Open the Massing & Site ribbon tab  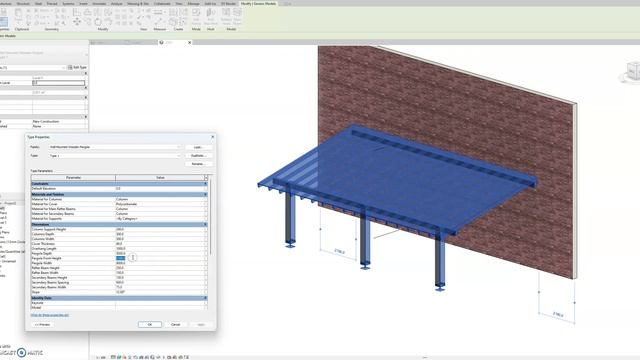(x=138, y=3)
